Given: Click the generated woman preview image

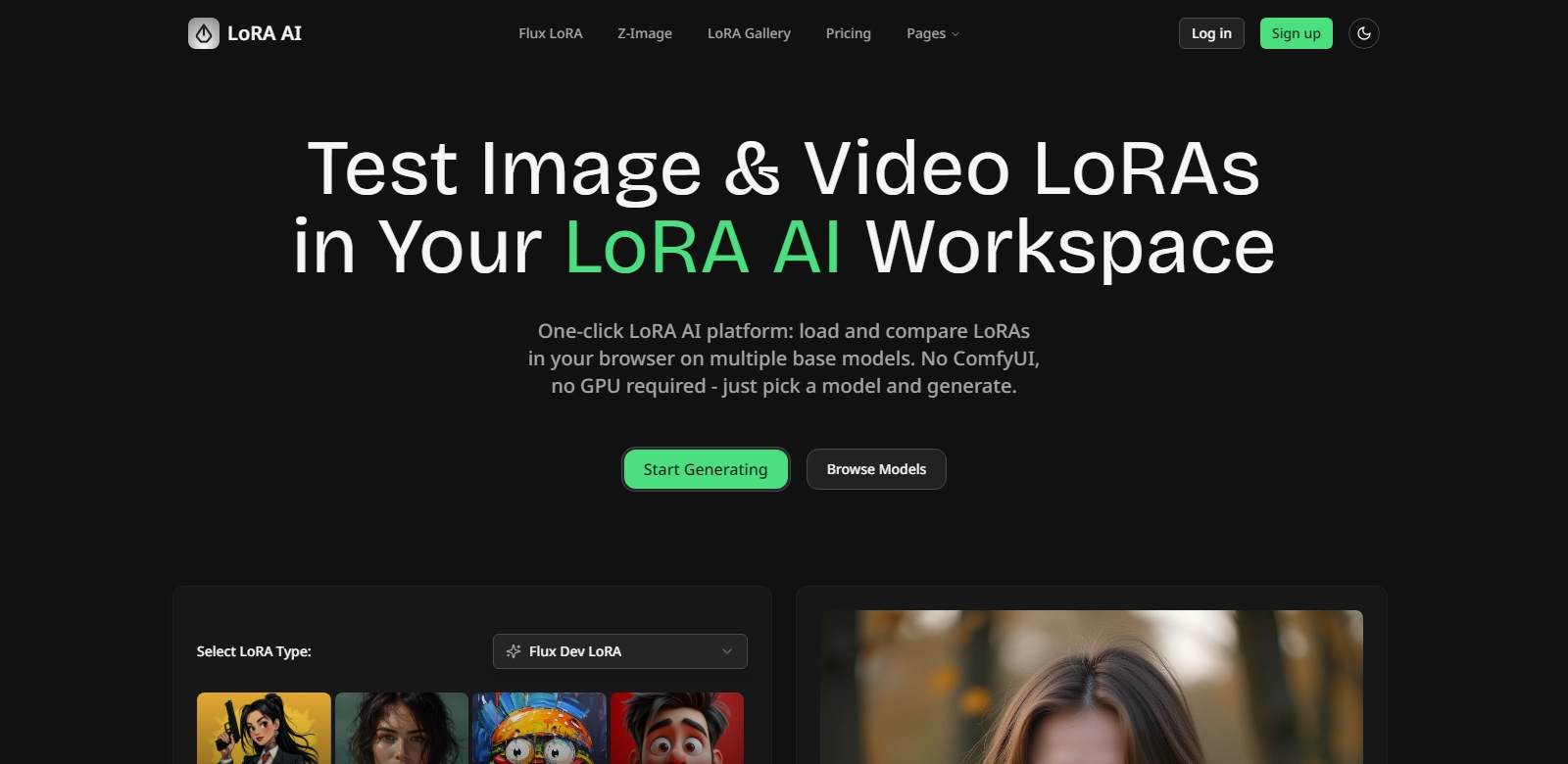Looking at the screenshot, I should [x=1092, y=687].
